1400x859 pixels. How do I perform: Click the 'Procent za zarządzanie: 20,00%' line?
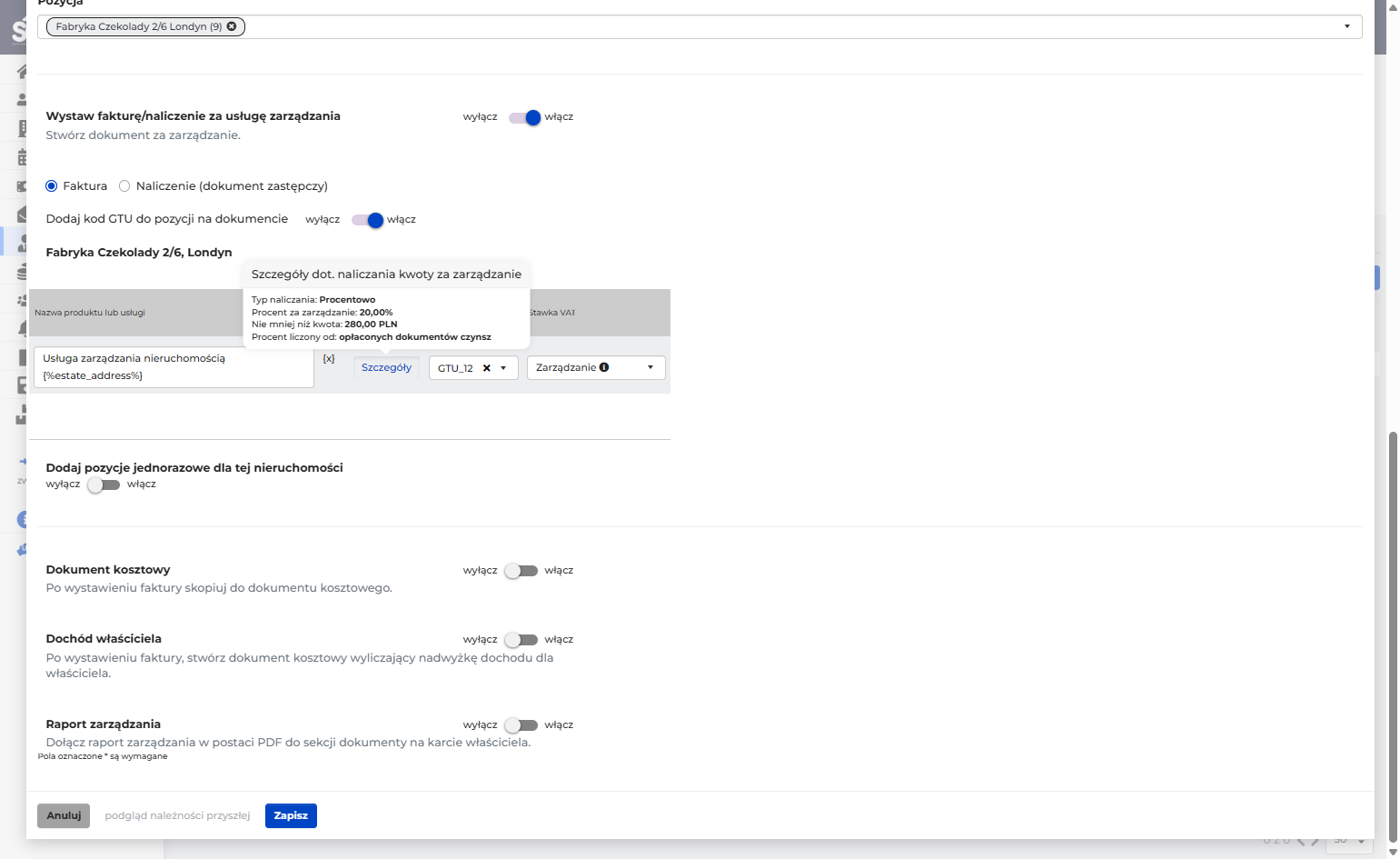pos(323,312)
